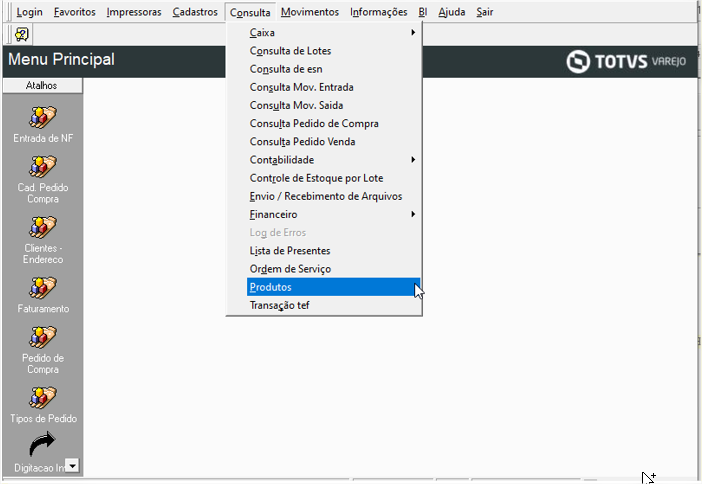Open the Informações menu

coord(379,12)
